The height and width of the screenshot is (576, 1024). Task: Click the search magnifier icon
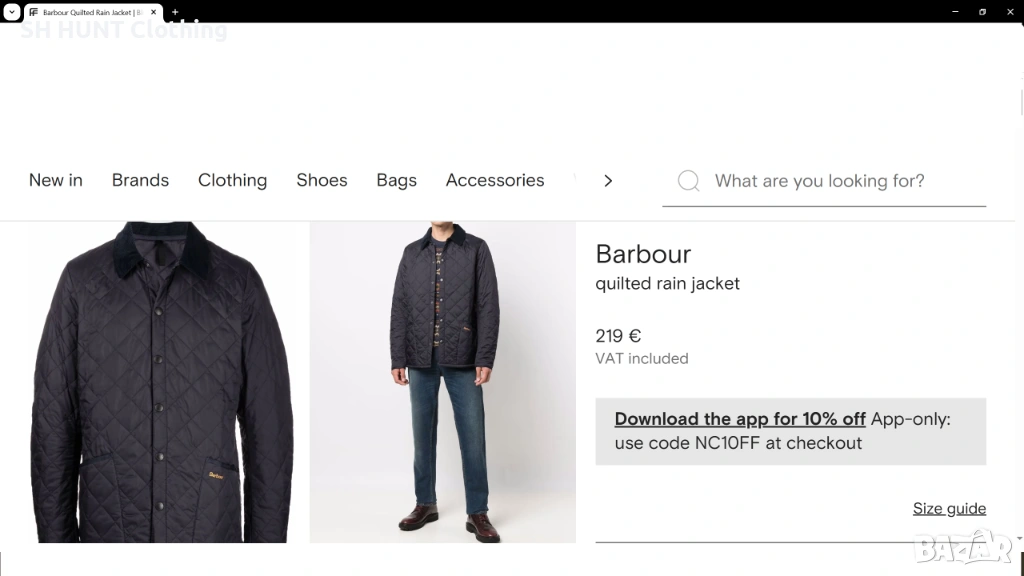point(688,181)
